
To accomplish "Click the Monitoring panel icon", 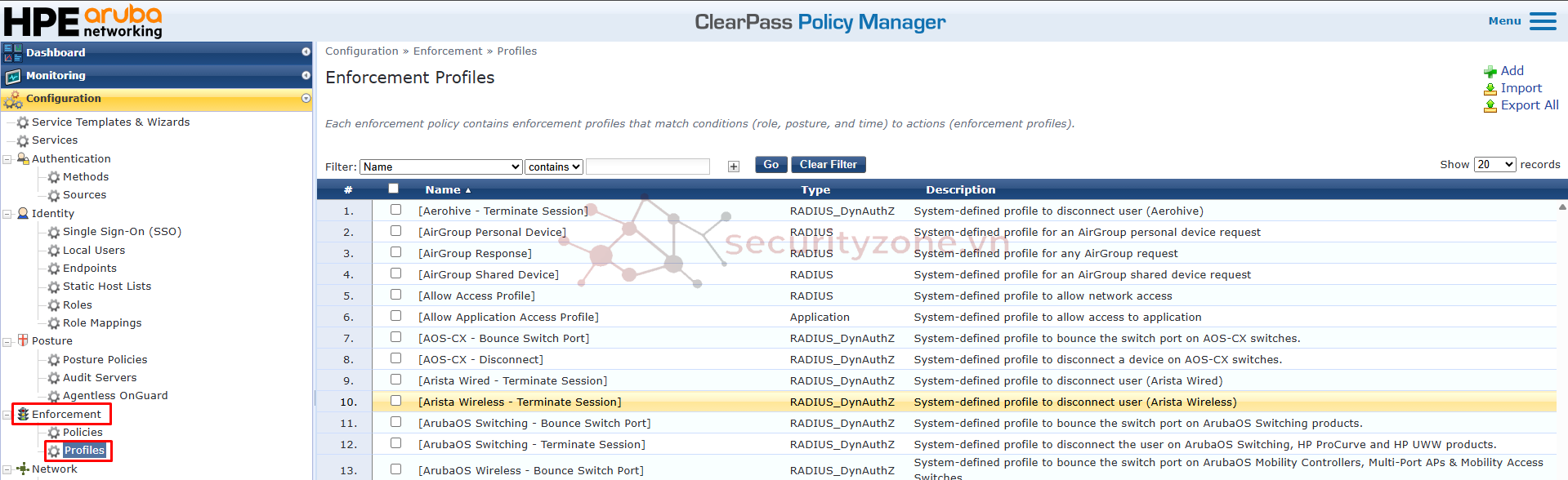I will point(13,76).
